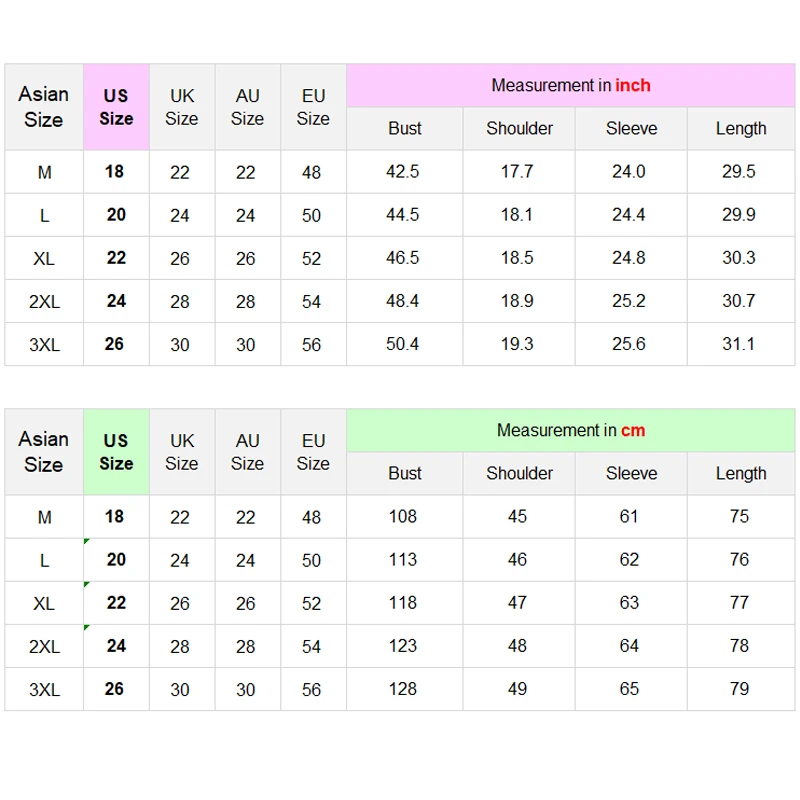800x800 pixels.
Task: Select the 108 bust value in cm
Action: point(403,517)
